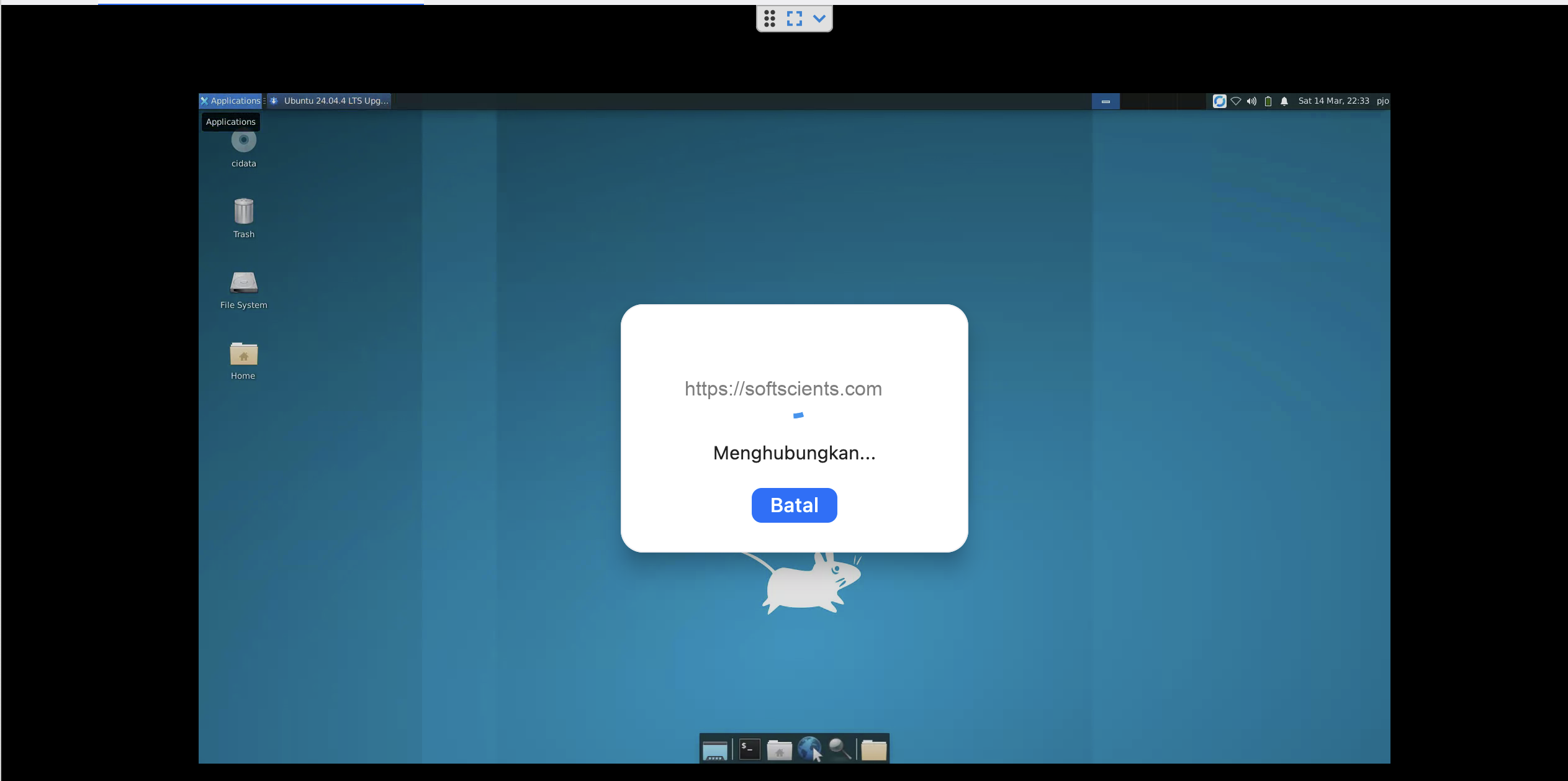The image size is (1568, 781).
Task: Open the Application Finder magnifier icon
Action: pos(839,749)
